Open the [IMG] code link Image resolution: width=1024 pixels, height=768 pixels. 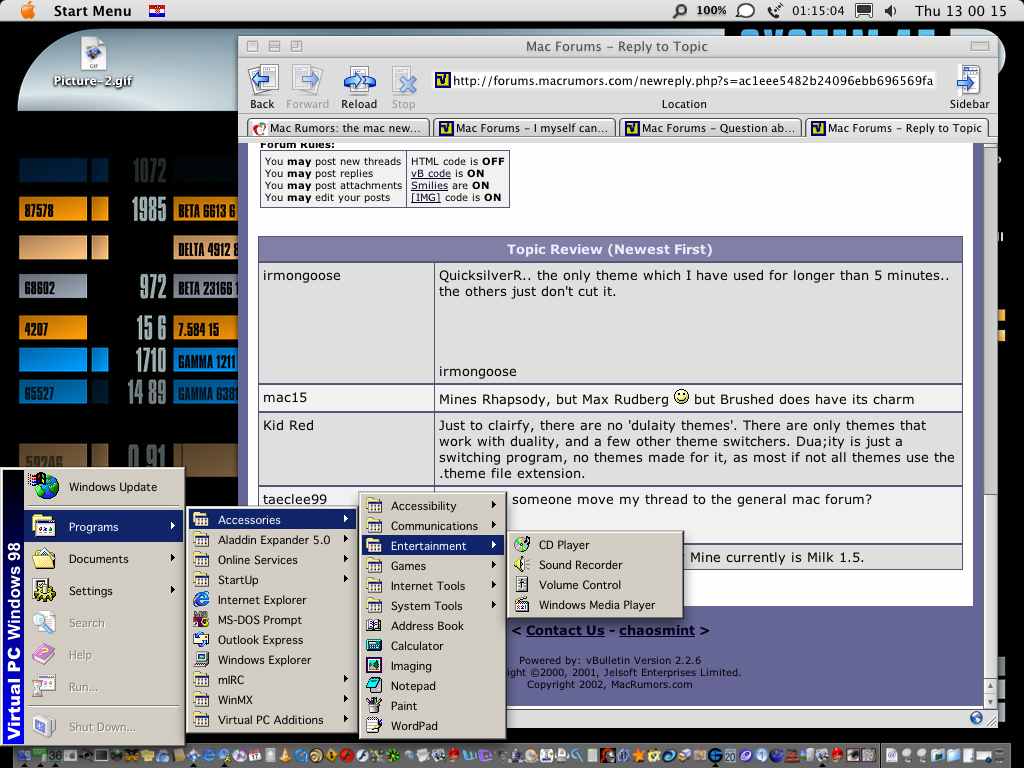(426, 197)
